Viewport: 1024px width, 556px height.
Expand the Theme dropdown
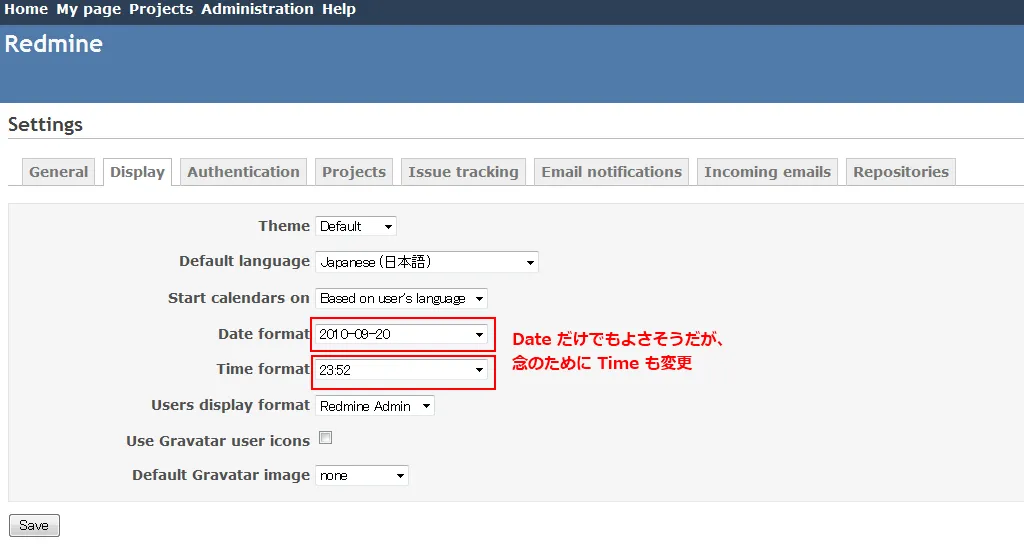[x=356, y=226]
